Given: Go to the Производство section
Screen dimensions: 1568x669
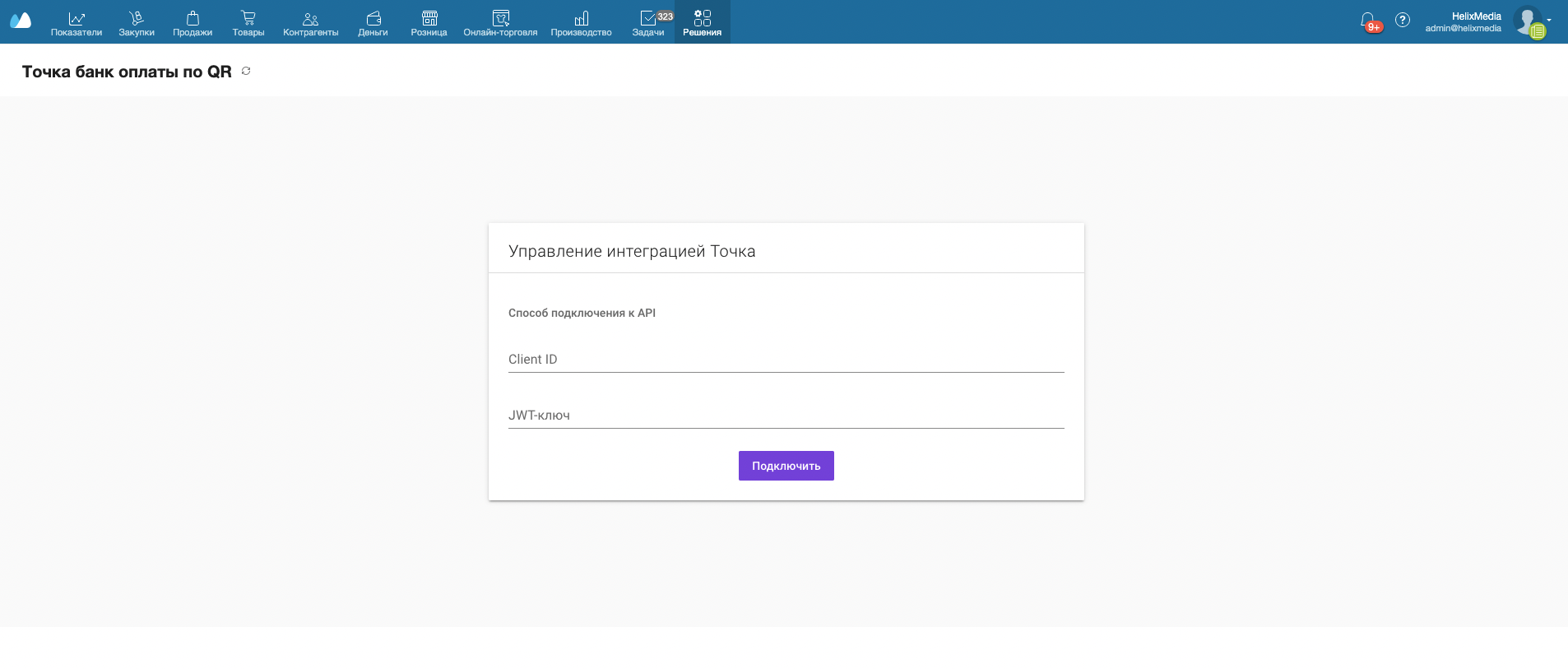Looking at the screenshot, I should (582, 23).
